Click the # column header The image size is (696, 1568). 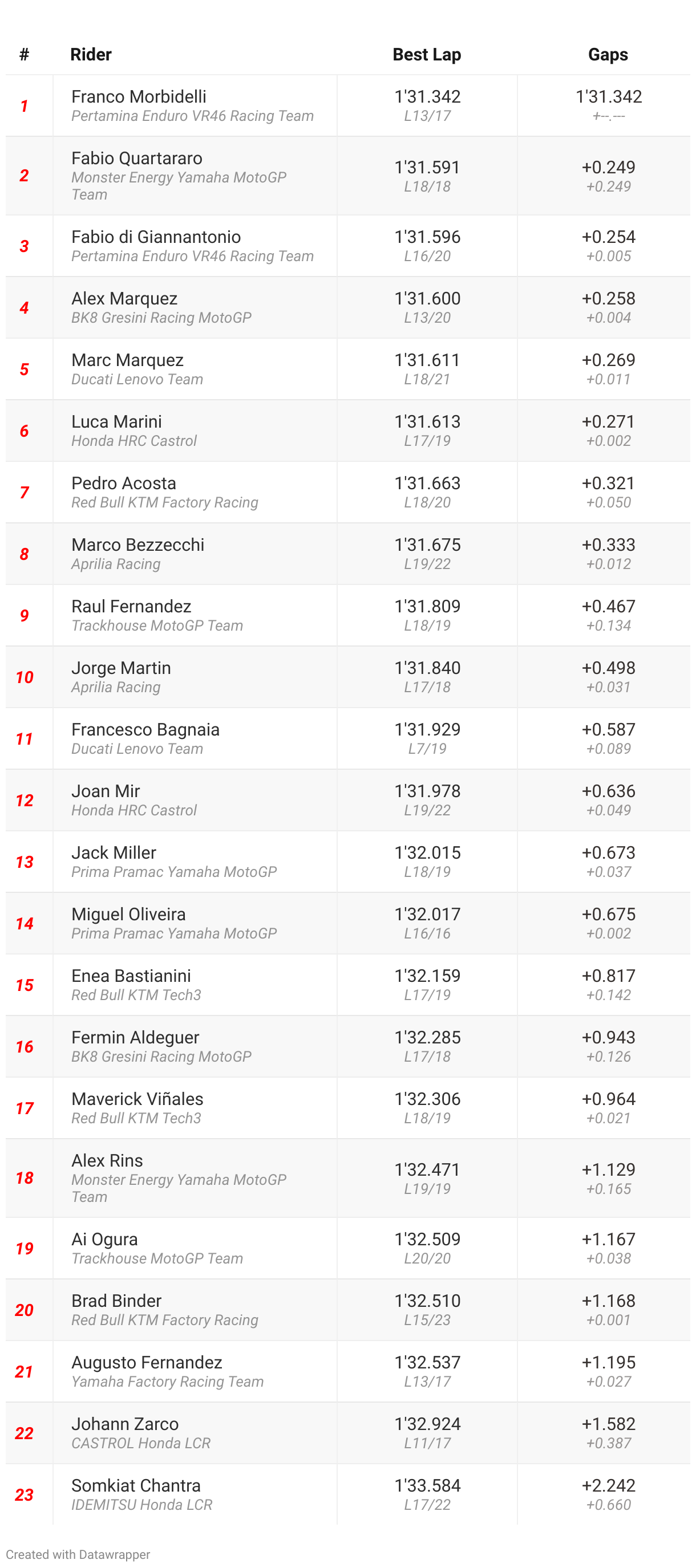point(25,55)
